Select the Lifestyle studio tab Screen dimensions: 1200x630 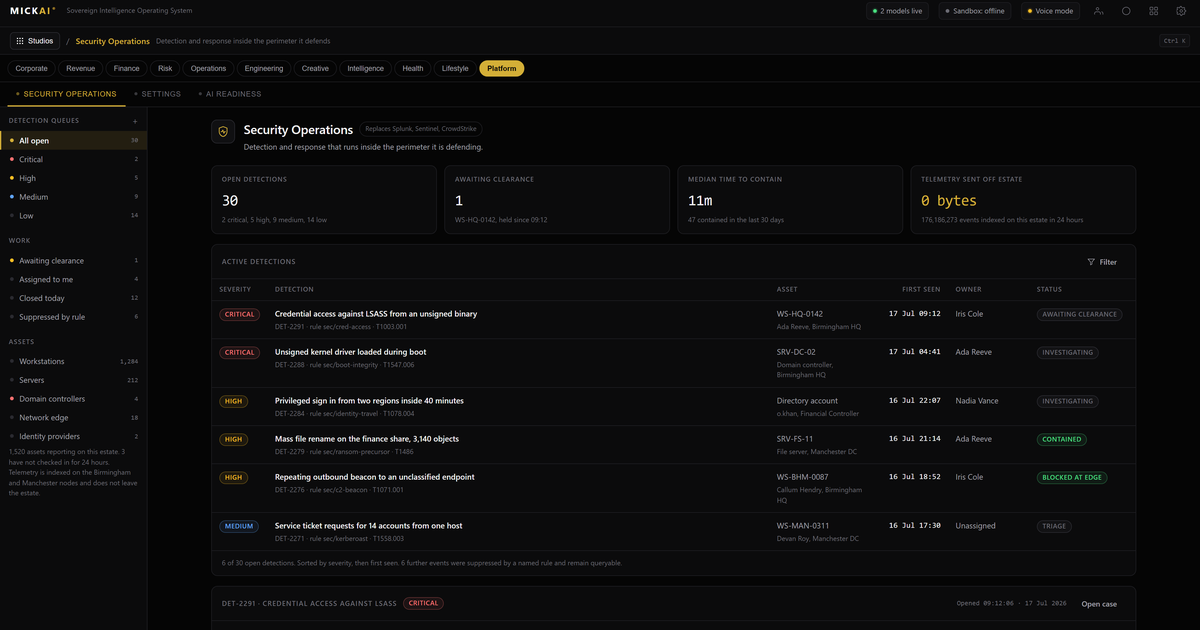[x=455, y=69]
